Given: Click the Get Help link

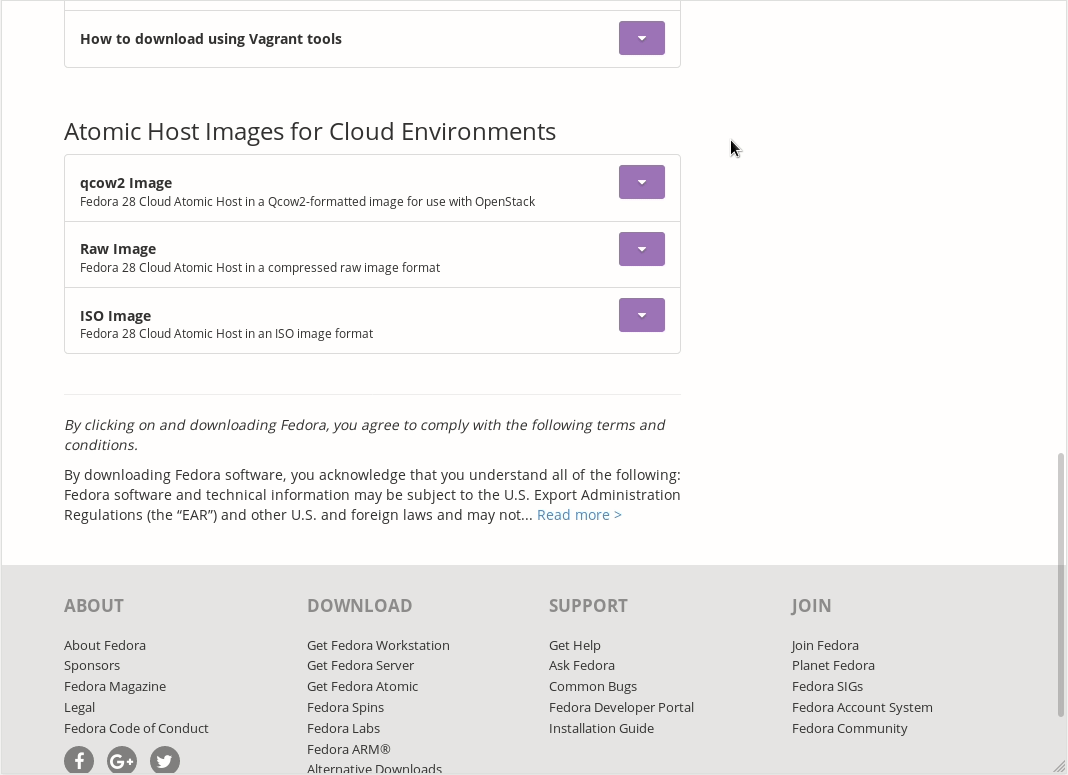Looking at the screenshot, I should 575,645.
